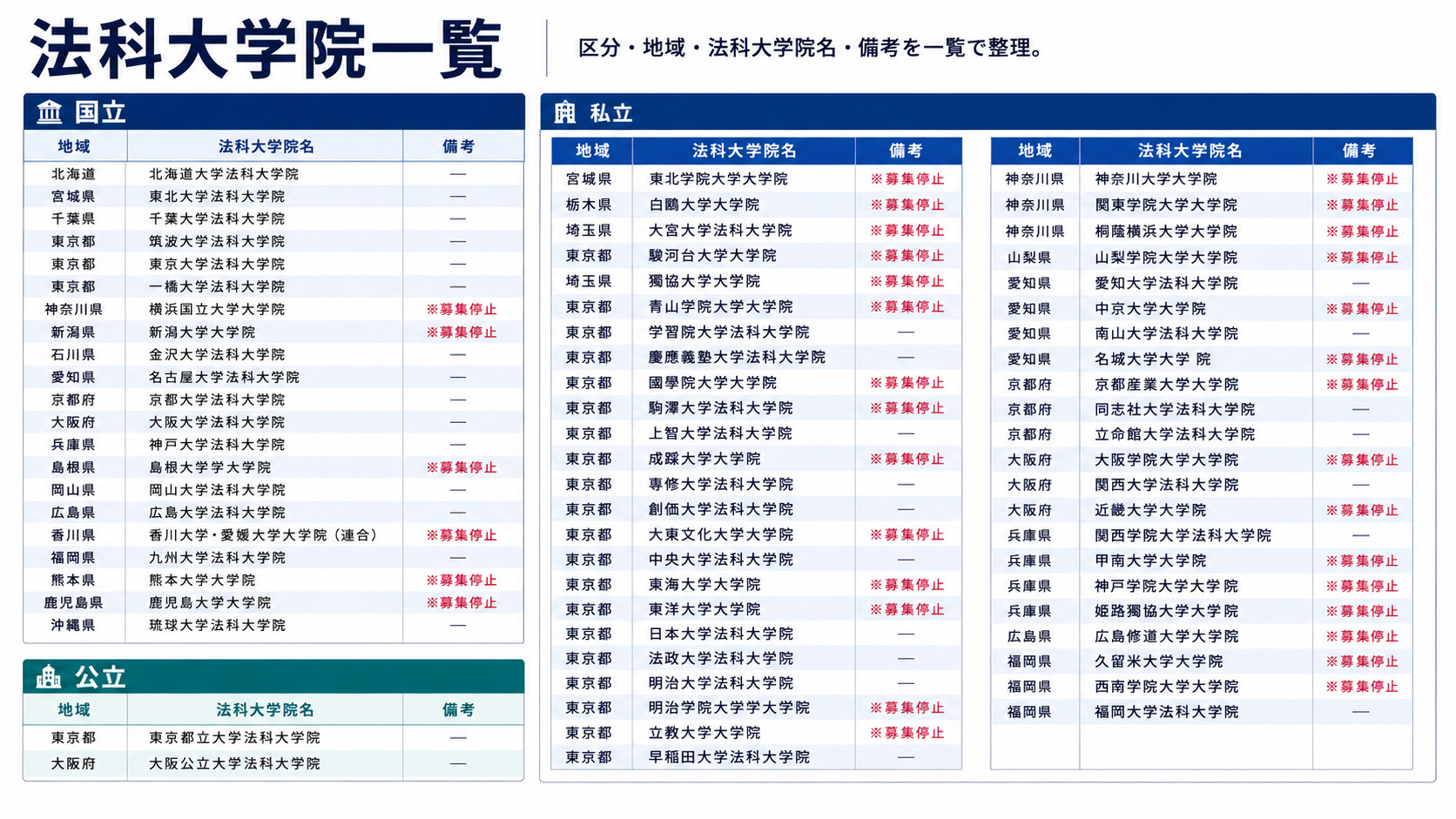Screen dimensions: 1456x819
Task: Select 青山学院大学大学院
Action: (720, 306)
